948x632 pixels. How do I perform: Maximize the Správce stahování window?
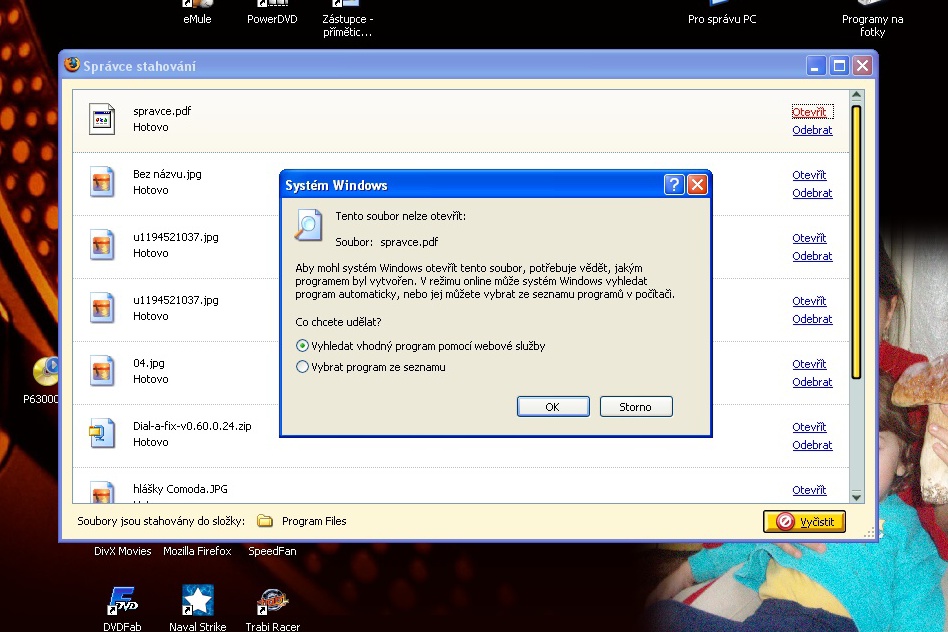point(839,65)
